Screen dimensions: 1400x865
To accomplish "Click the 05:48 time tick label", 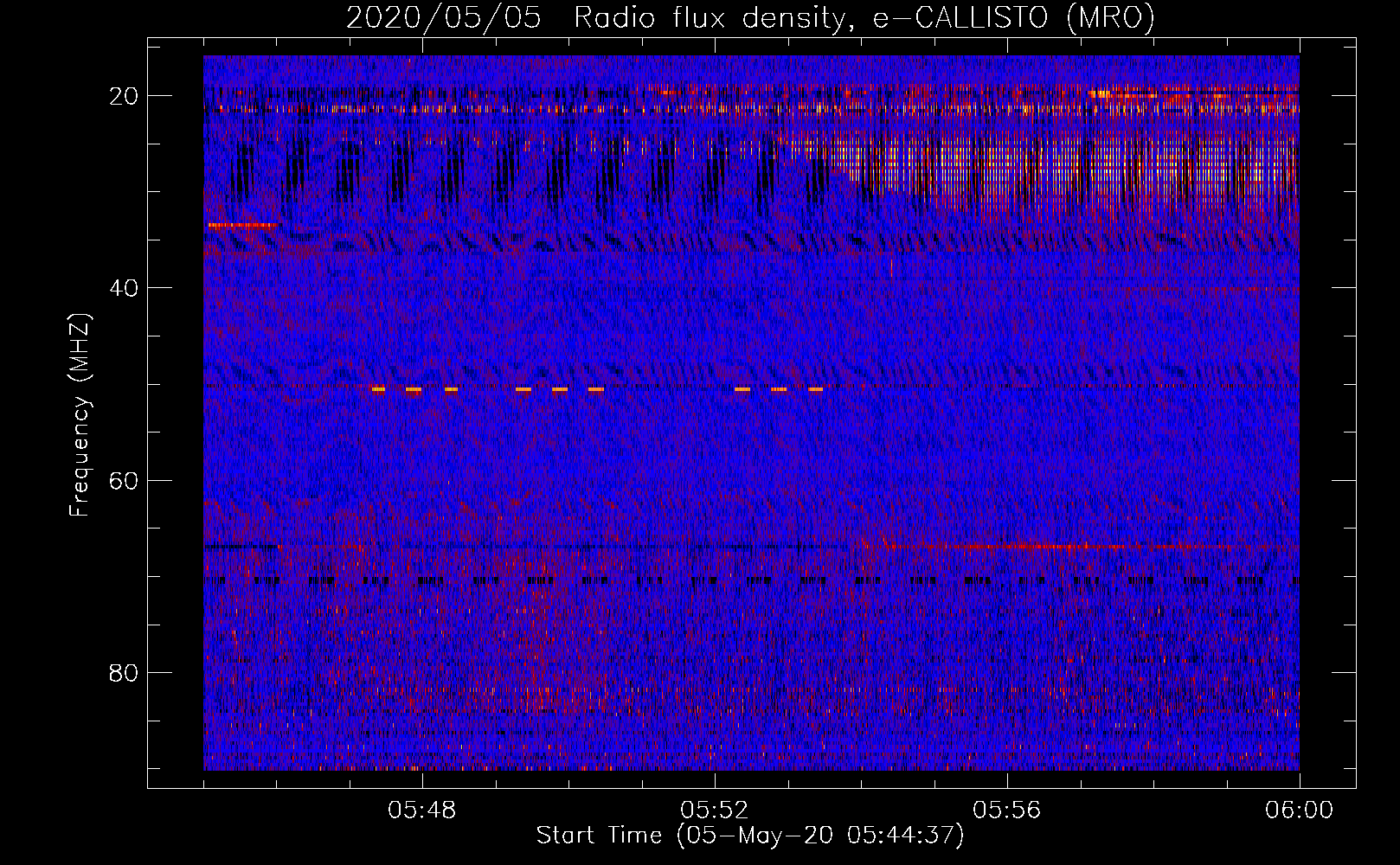I will point(422,810).
